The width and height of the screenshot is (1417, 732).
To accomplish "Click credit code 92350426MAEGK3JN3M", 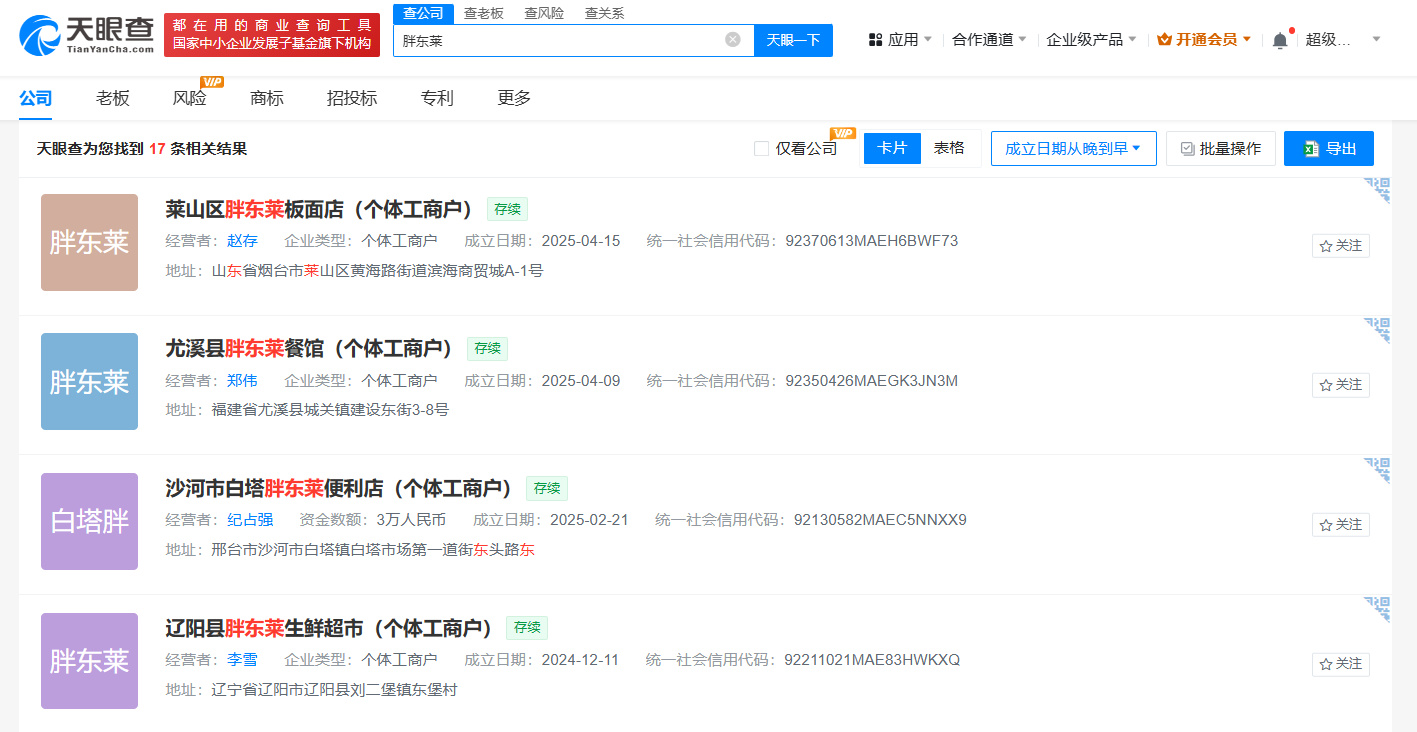I will [x=872, y=381].
